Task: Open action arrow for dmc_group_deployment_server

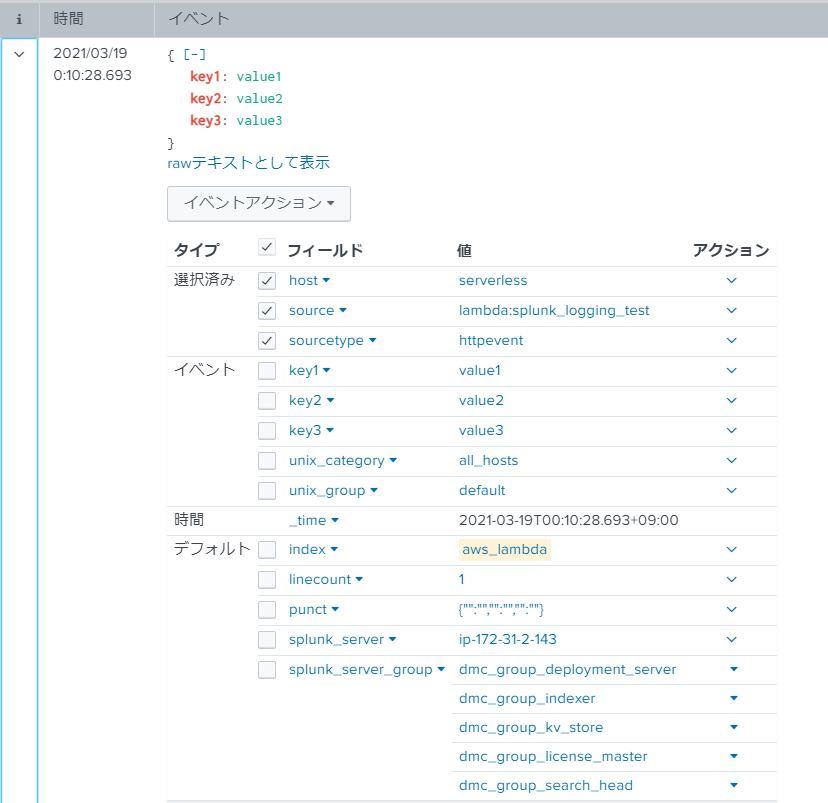Action: [x=733, y=669]
